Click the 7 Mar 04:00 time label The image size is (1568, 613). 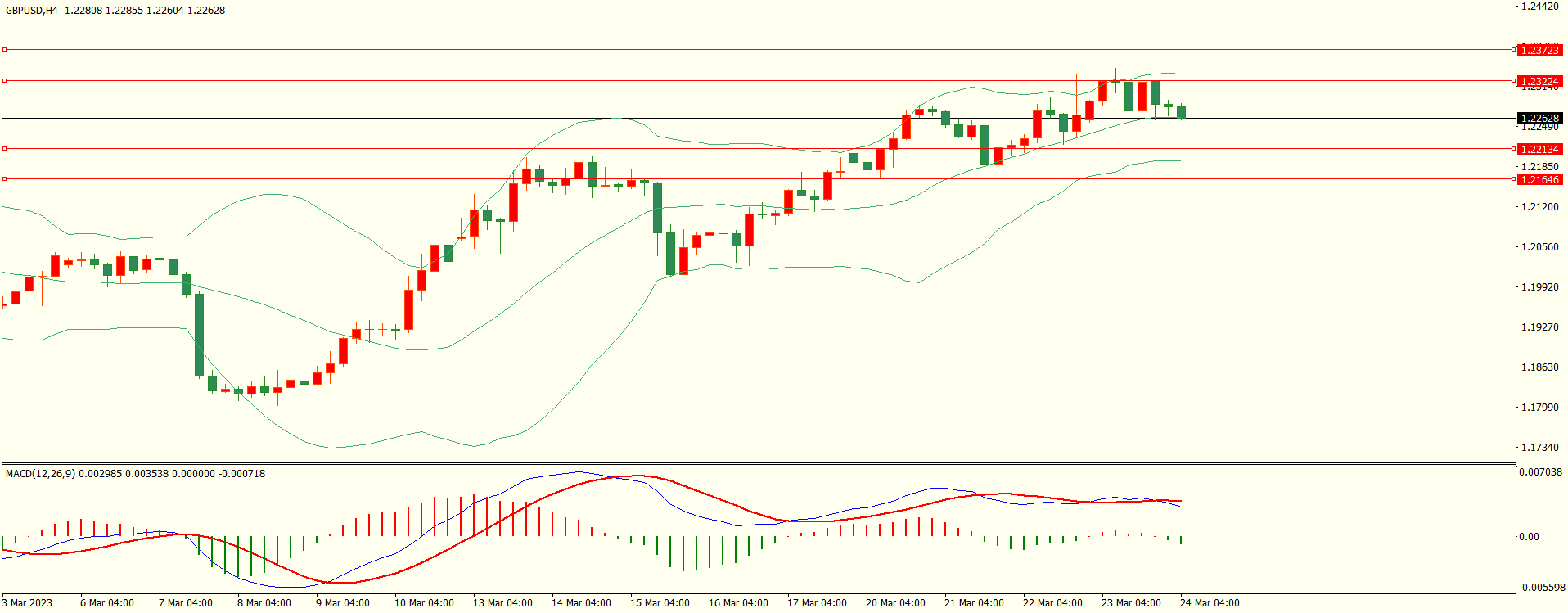coord(186,603)
